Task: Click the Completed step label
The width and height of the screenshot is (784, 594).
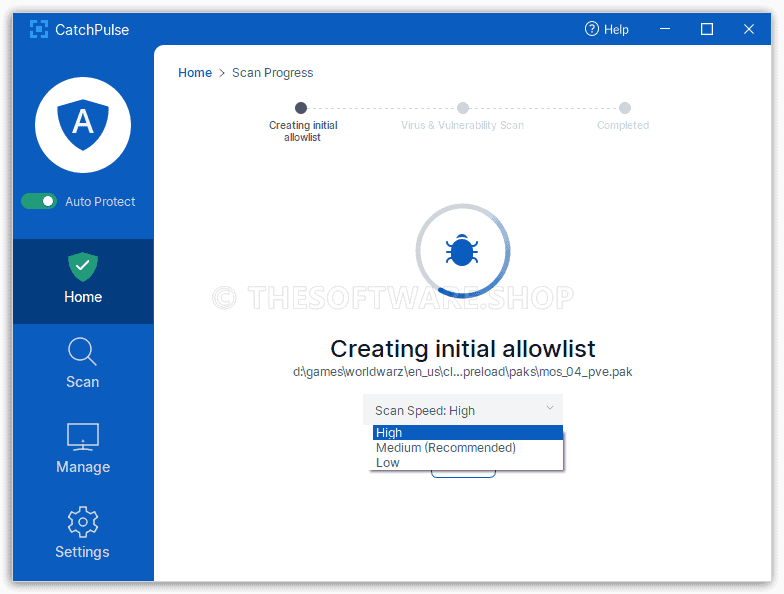Action: click(623, 125)
